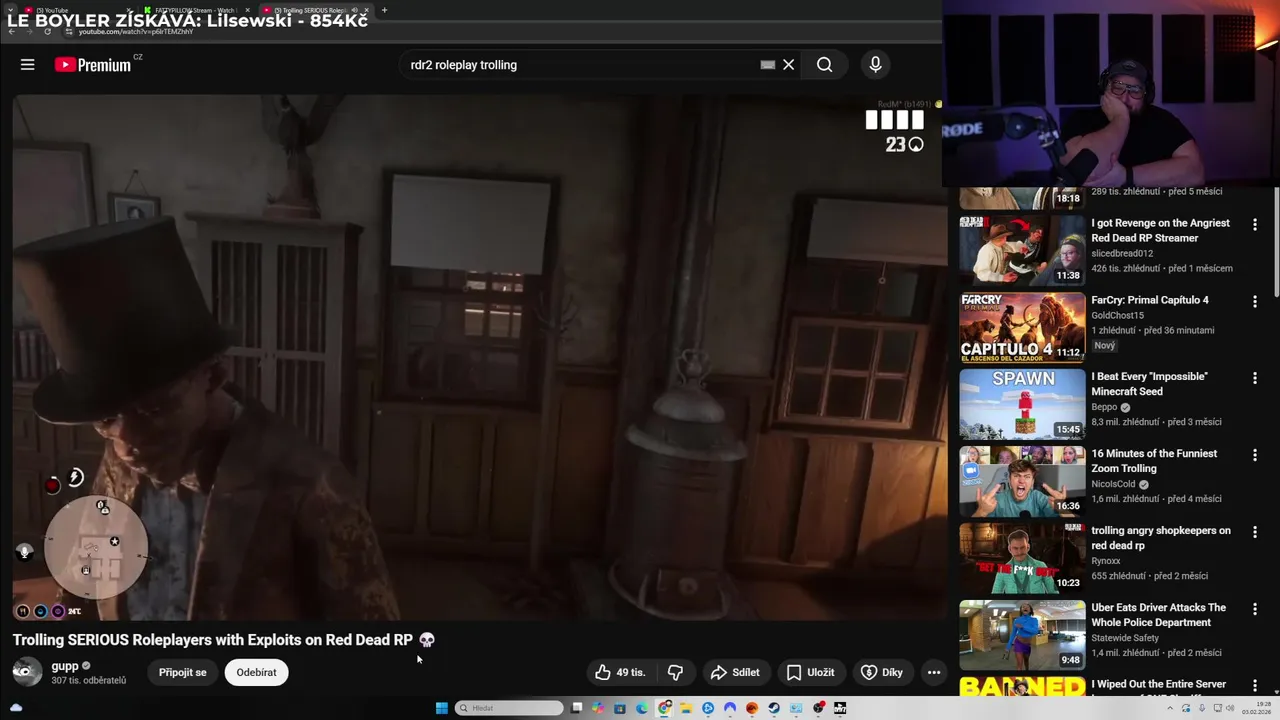The image size is (1280, 720).
Task: Open title 'Uber Eats Driver Attacks The Whole Police Department'
Action: 1158,615
